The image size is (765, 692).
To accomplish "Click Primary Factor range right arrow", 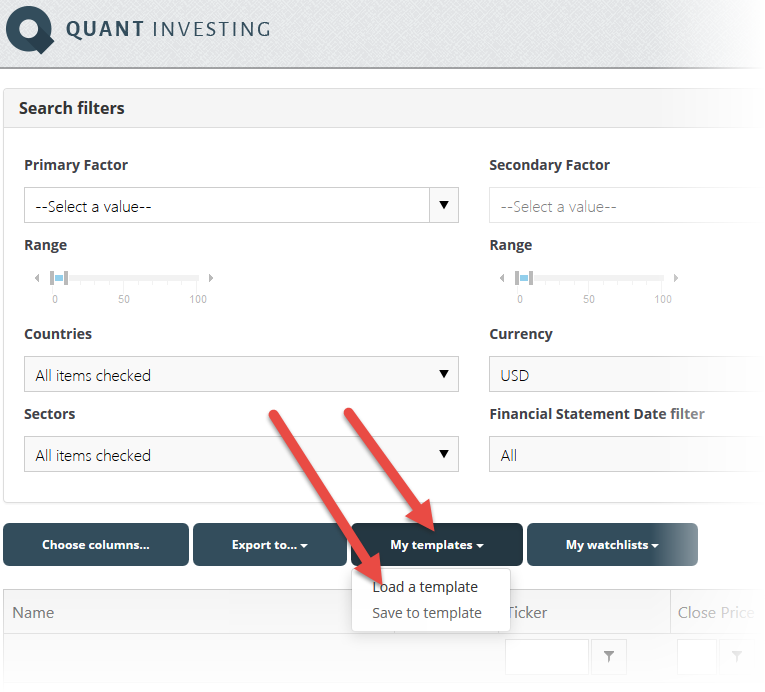I will pyautogui.click(x=211, y=278).
